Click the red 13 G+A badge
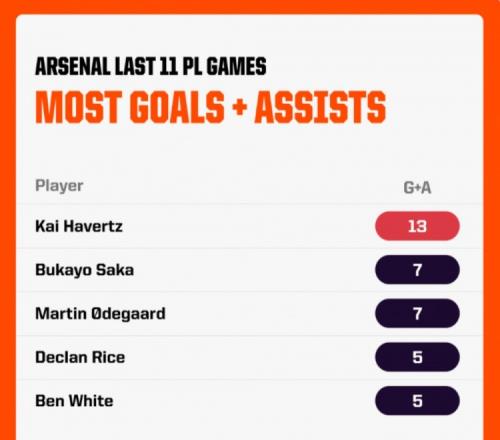This screenshot has width=500, height=440. tap(417, 226)
